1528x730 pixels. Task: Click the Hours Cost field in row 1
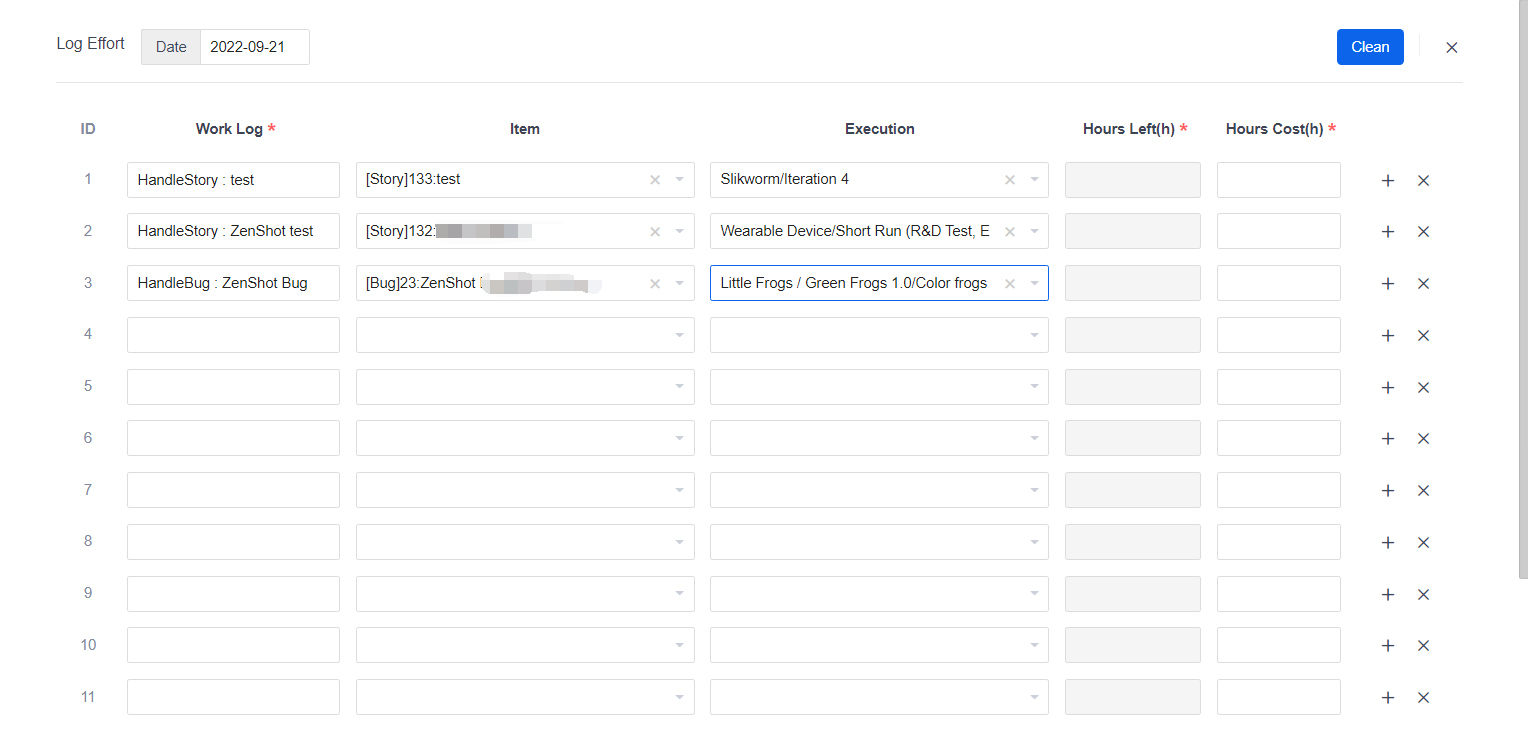click(x=1278, y=180)
